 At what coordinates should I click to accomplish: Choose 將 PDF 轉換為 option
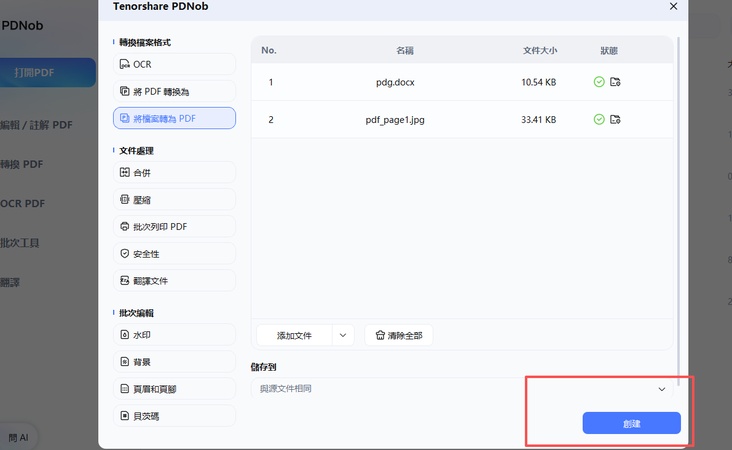tap(174, 91)
